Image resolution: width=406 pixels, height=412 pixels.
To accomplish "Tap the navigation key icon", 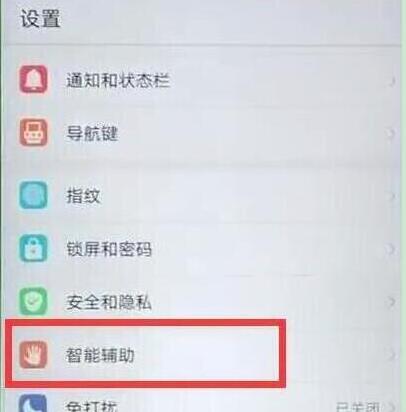I will (x=33, y=133).
